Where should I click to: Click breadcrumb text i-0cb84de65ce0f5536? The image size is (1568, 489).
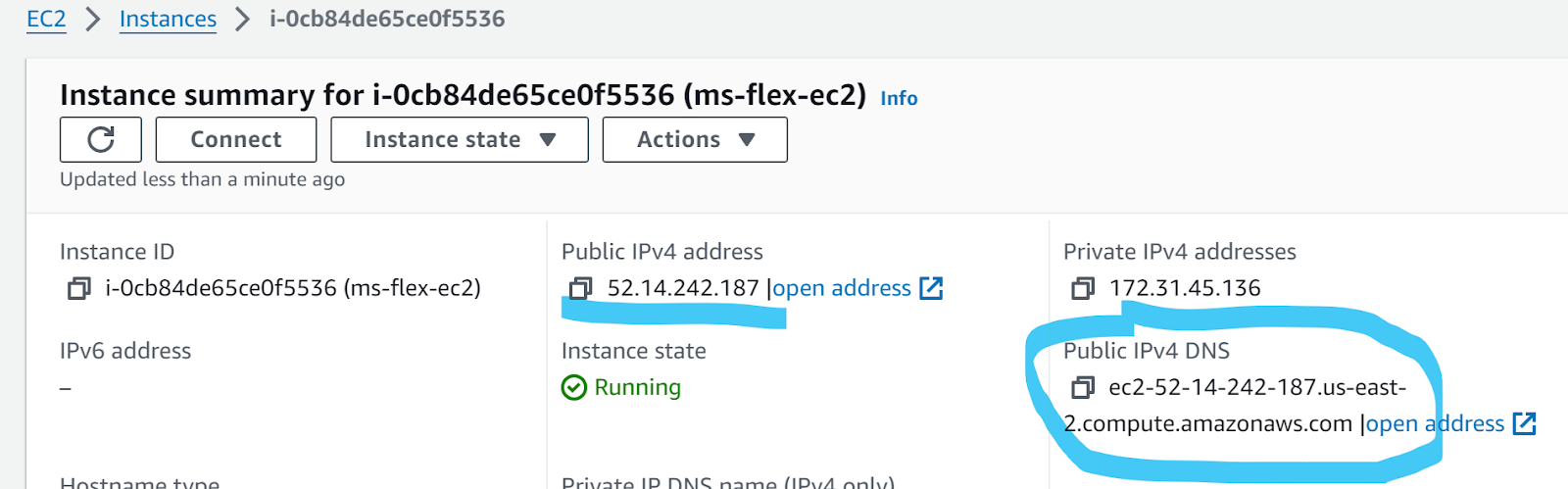[387, 19]
